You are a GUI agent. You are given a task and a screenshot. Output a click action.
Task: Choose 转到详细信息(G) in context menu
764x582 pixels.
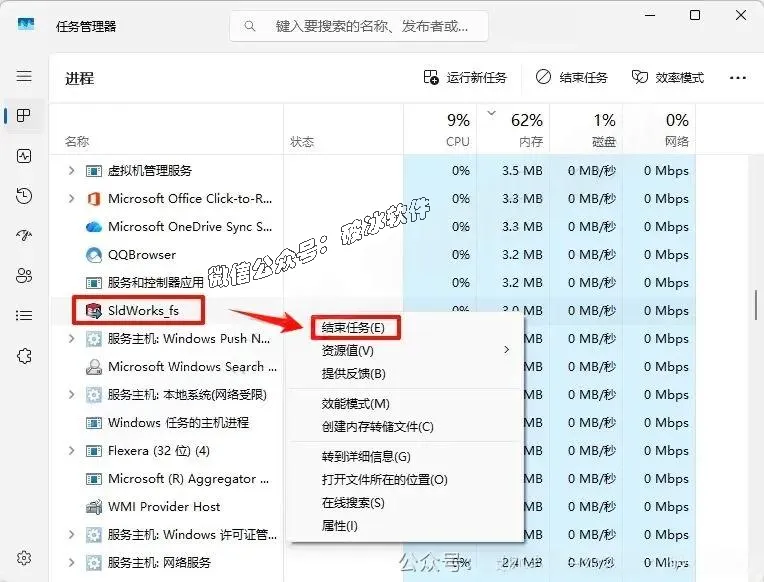[x=366, y=457]
